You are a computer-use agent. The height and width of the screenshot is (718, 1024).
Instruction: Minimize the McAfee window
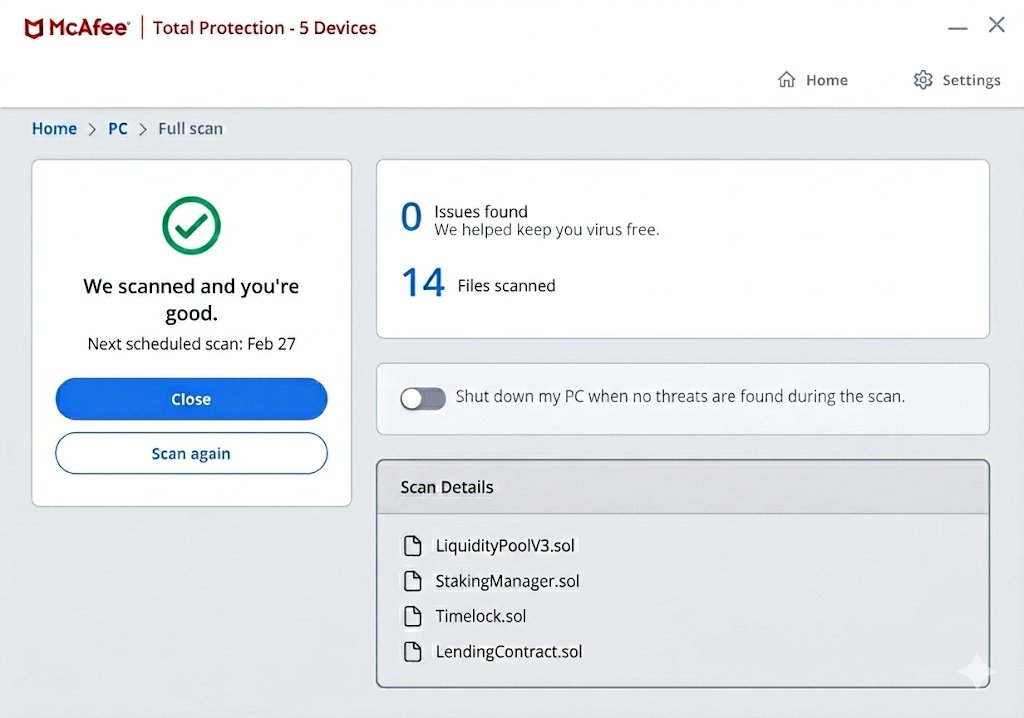pos(957,28)
